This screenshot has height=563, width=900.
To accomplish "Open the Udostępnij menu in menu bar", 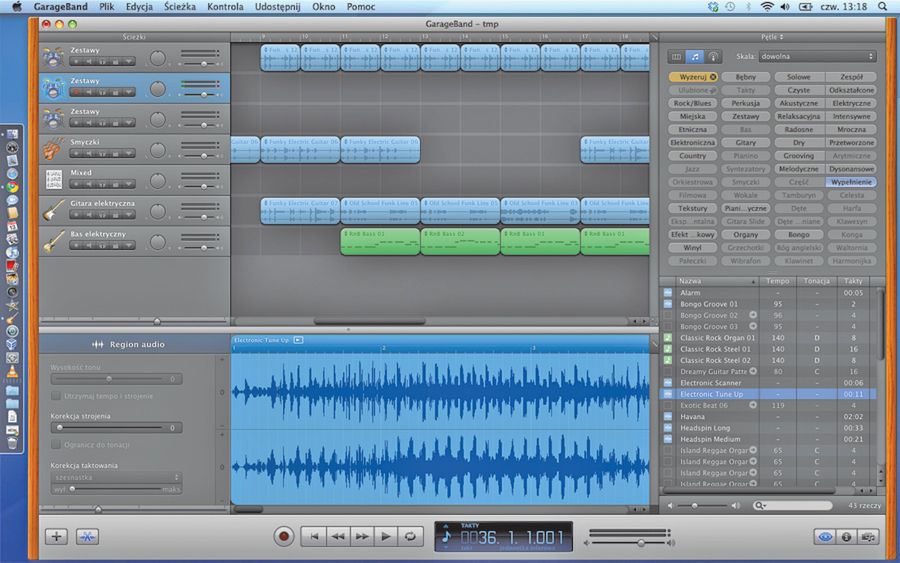I will [x=279, y=7].
